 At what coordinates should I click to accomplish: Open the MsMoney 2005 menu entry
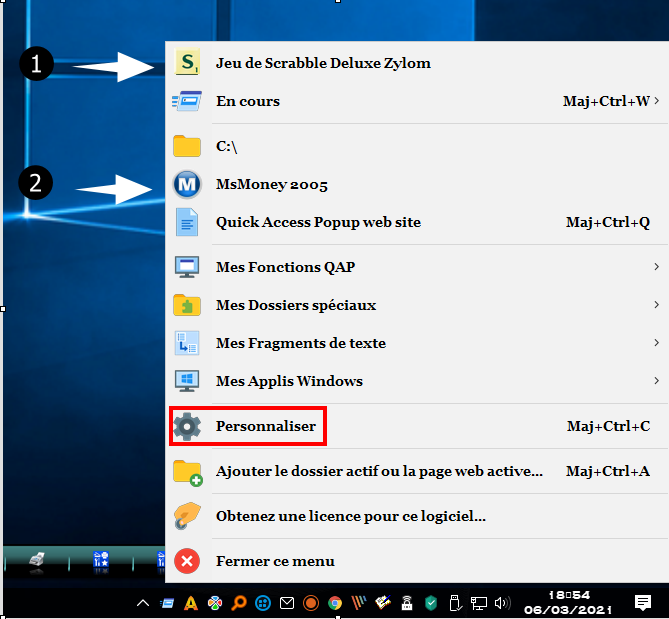point(271,185)
